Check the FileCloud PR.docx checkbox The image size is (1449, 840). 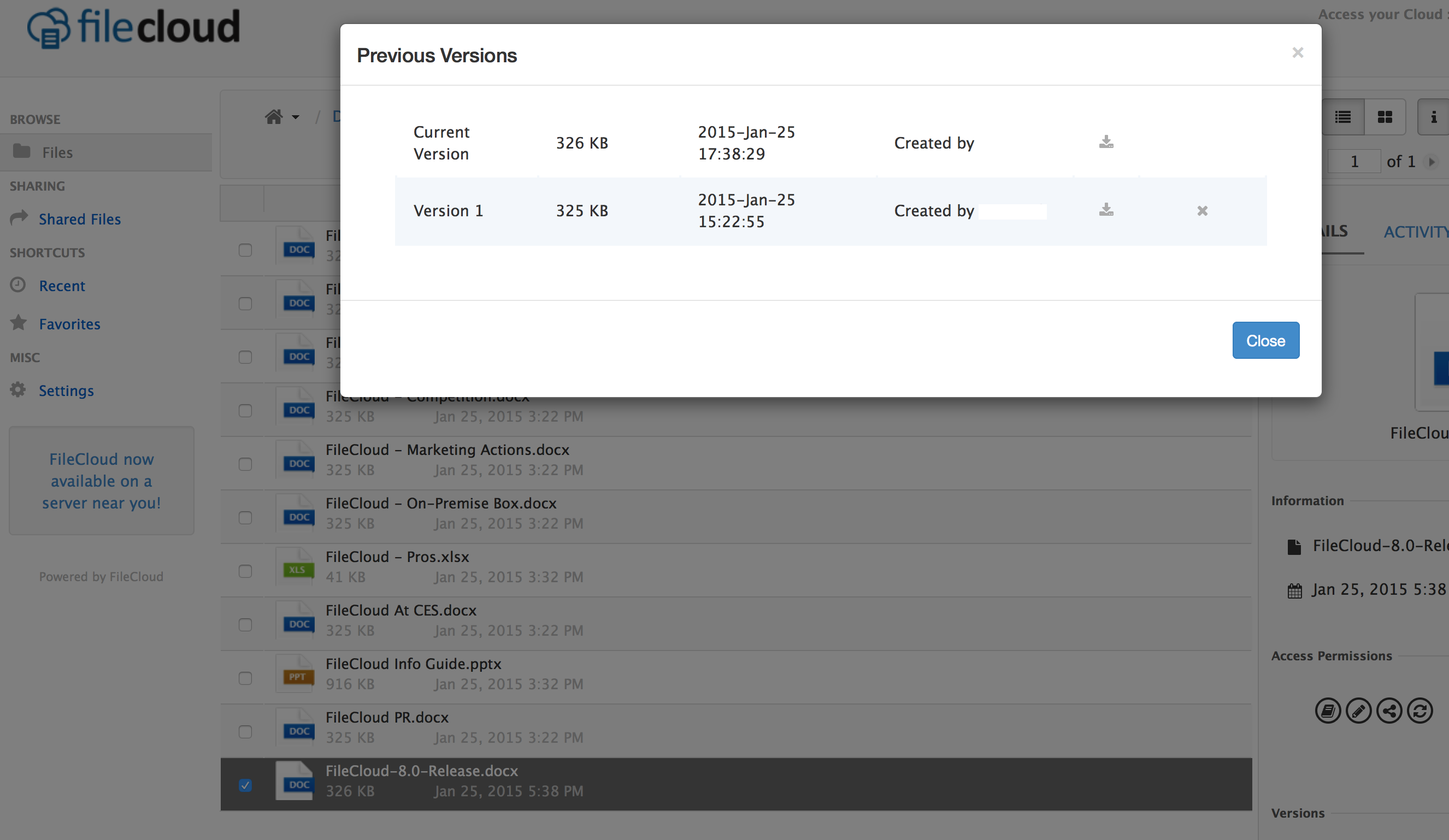pos(245,732)
